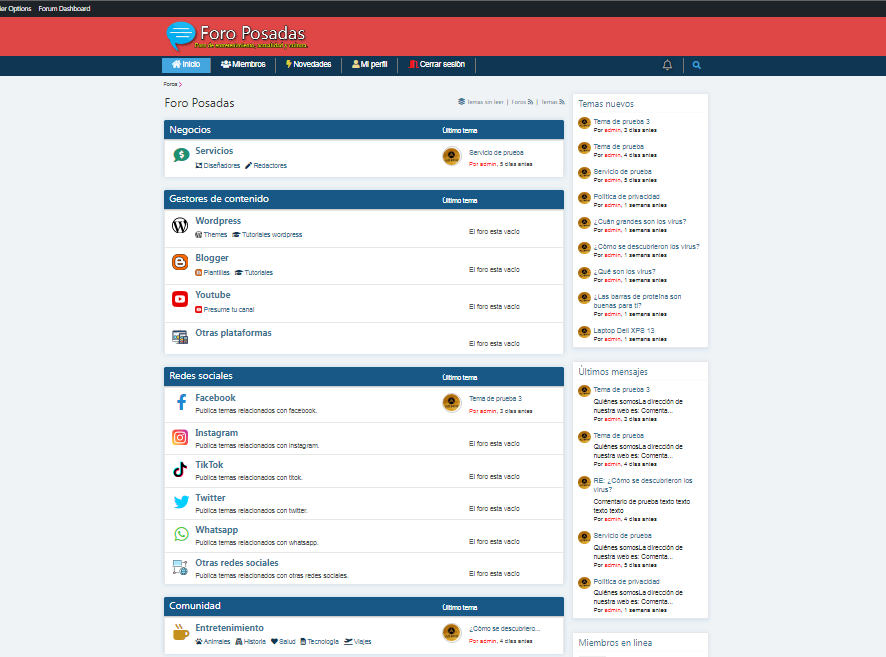Screen dimensions: 886x657
Task: Open RE: ¿Cómo se descubrieron los virus? message
Action: 642,485
